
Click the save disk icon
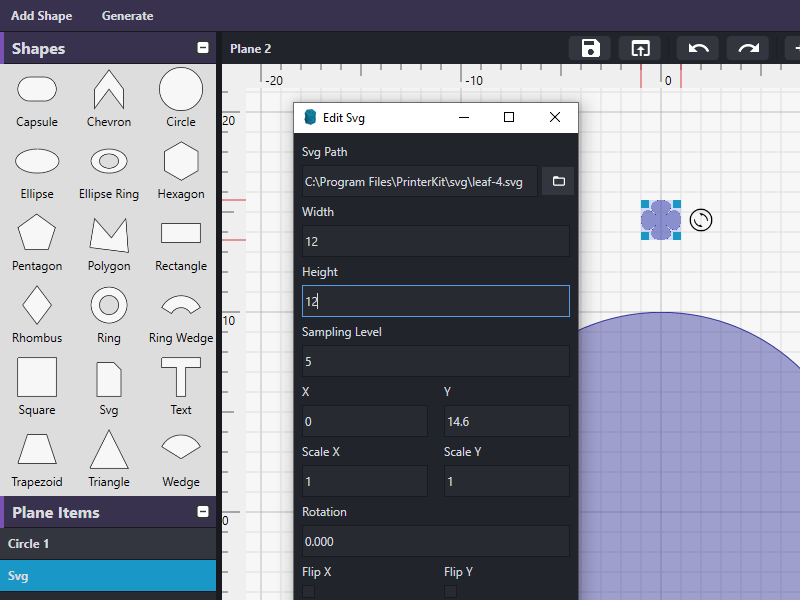click(590, 48)
